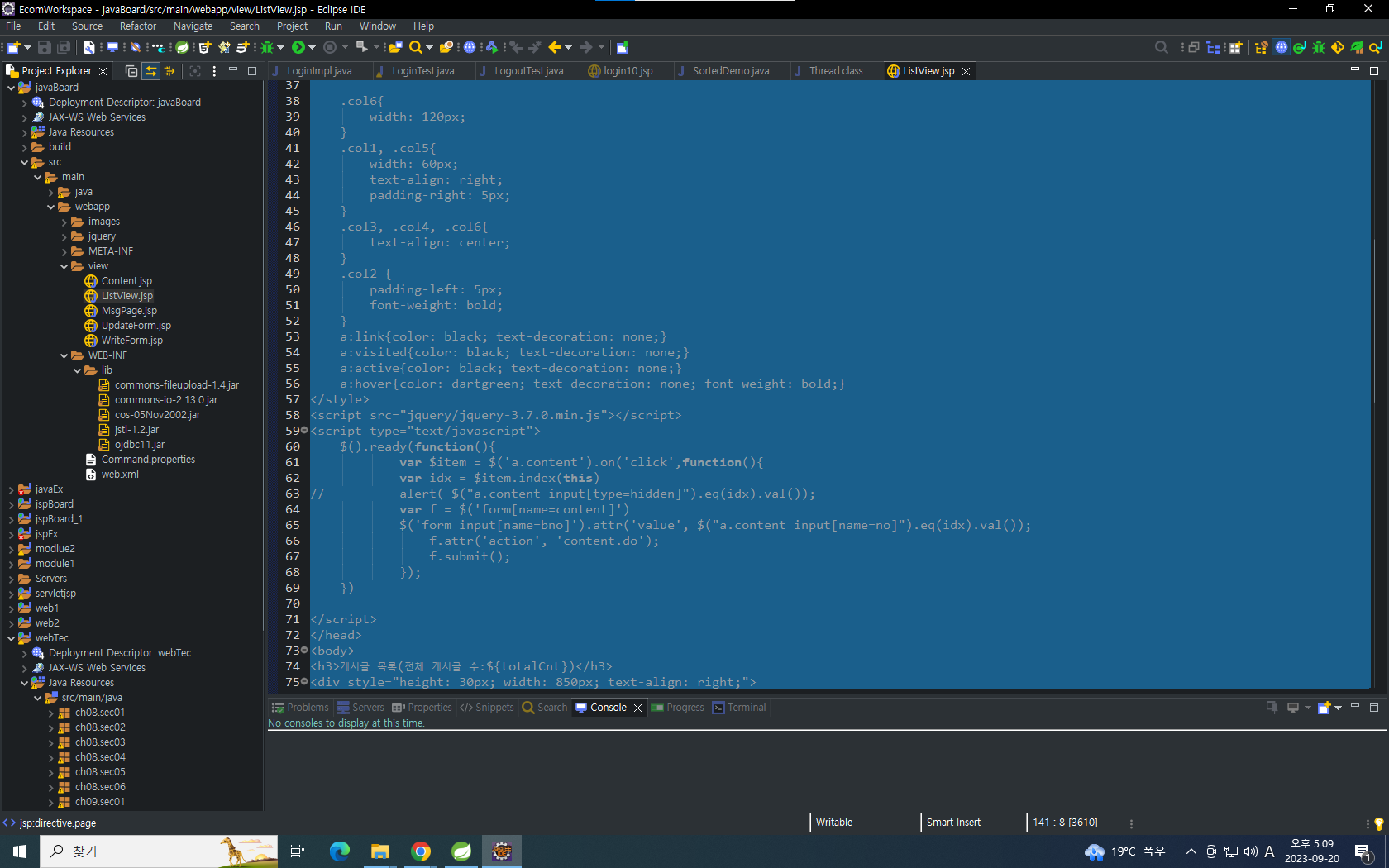The image size is (1389, 868).
Task: Toggle code folding marker at line 75
Action: [304, 682]
